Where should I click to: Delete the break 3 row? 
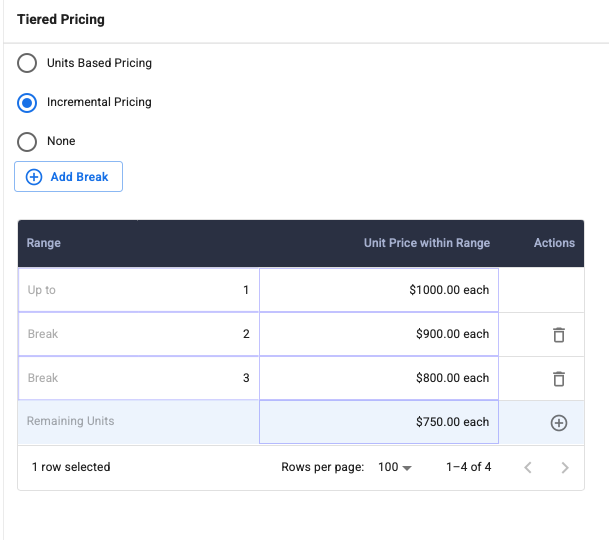[x=559, y=379]
